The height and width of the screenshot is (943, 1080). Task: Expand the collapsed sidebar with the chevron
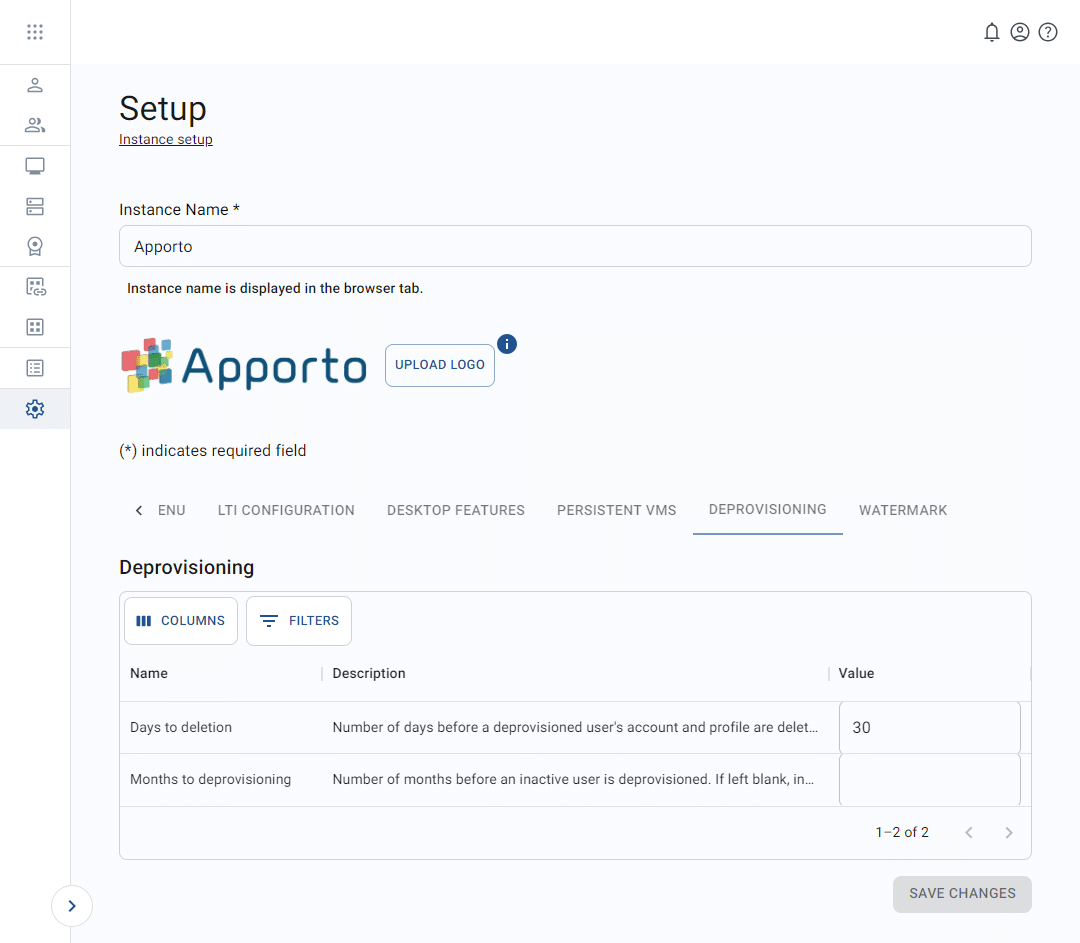coord(71,905)
